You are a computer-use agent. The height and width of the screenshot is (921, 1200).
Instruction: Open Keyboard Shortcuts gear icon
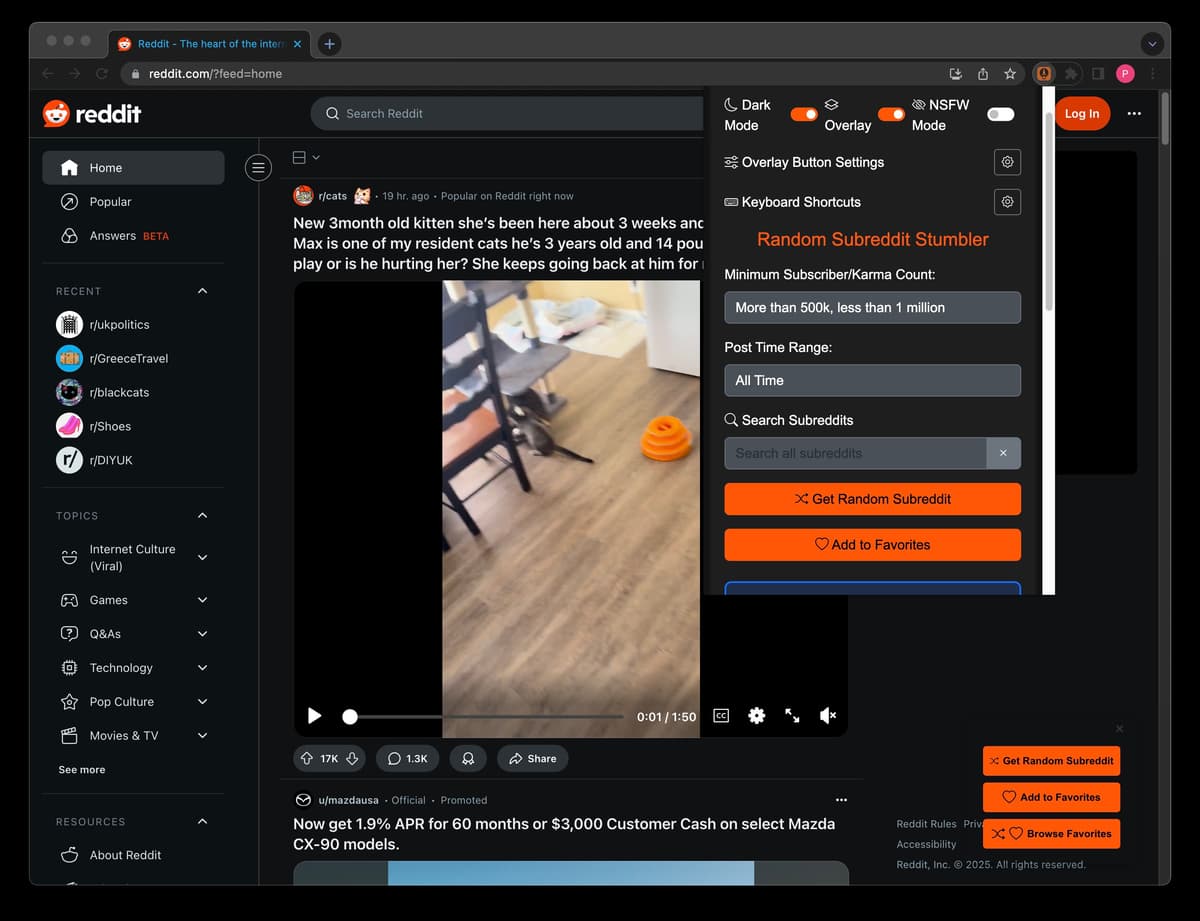[1007, 202]
